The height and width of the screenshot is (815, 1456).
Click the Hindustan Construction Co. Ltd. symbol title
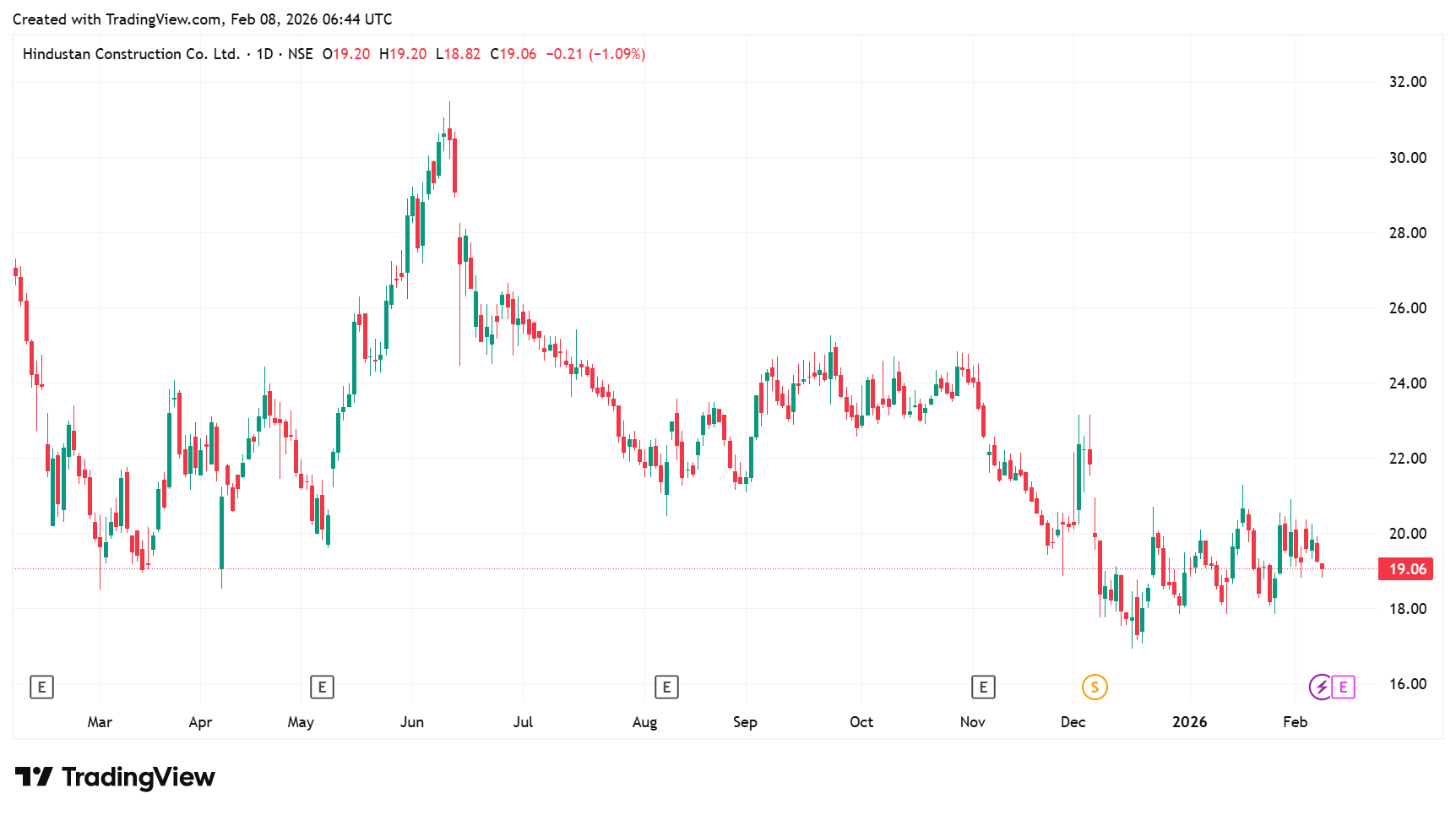click(x=131, y=54)
